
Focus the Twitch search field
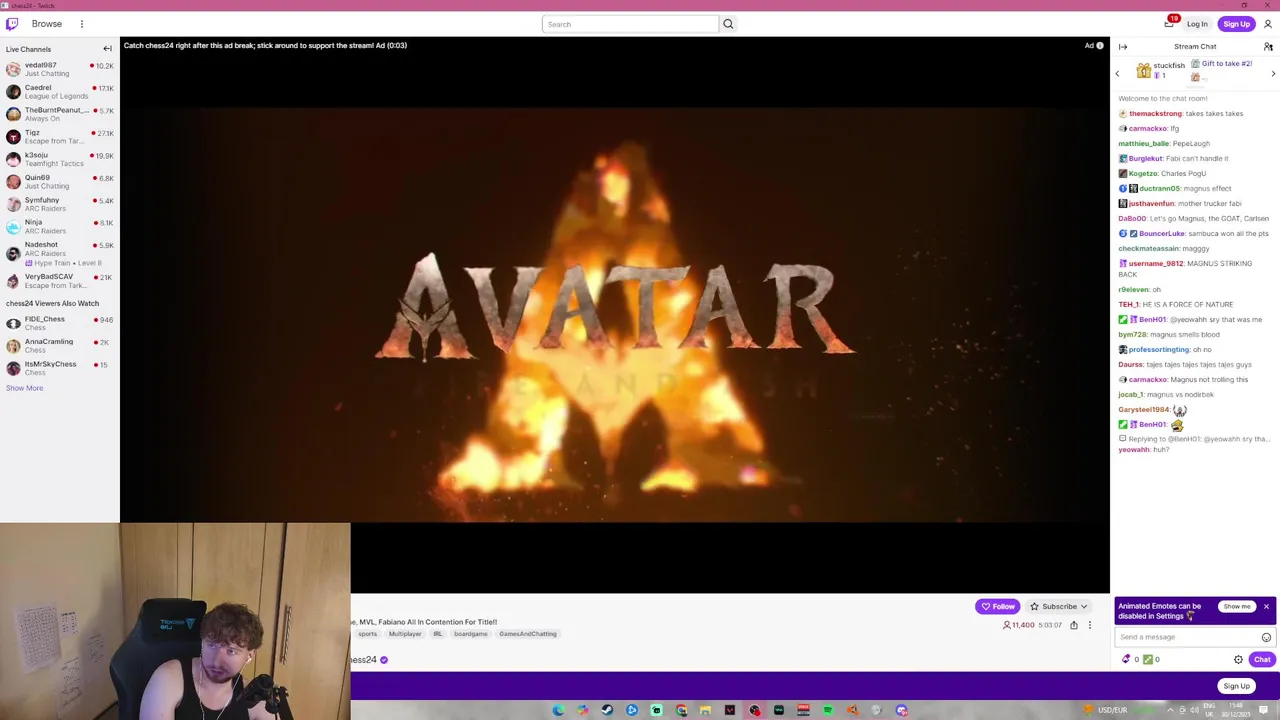[x=630, y=24]
